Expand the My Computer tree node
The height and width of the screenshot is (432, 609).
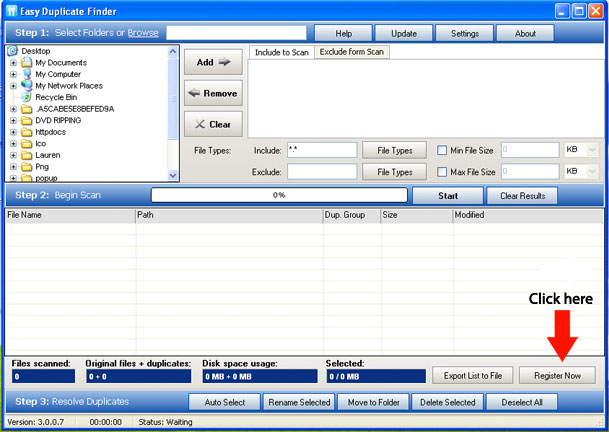(x=13, y=74)
